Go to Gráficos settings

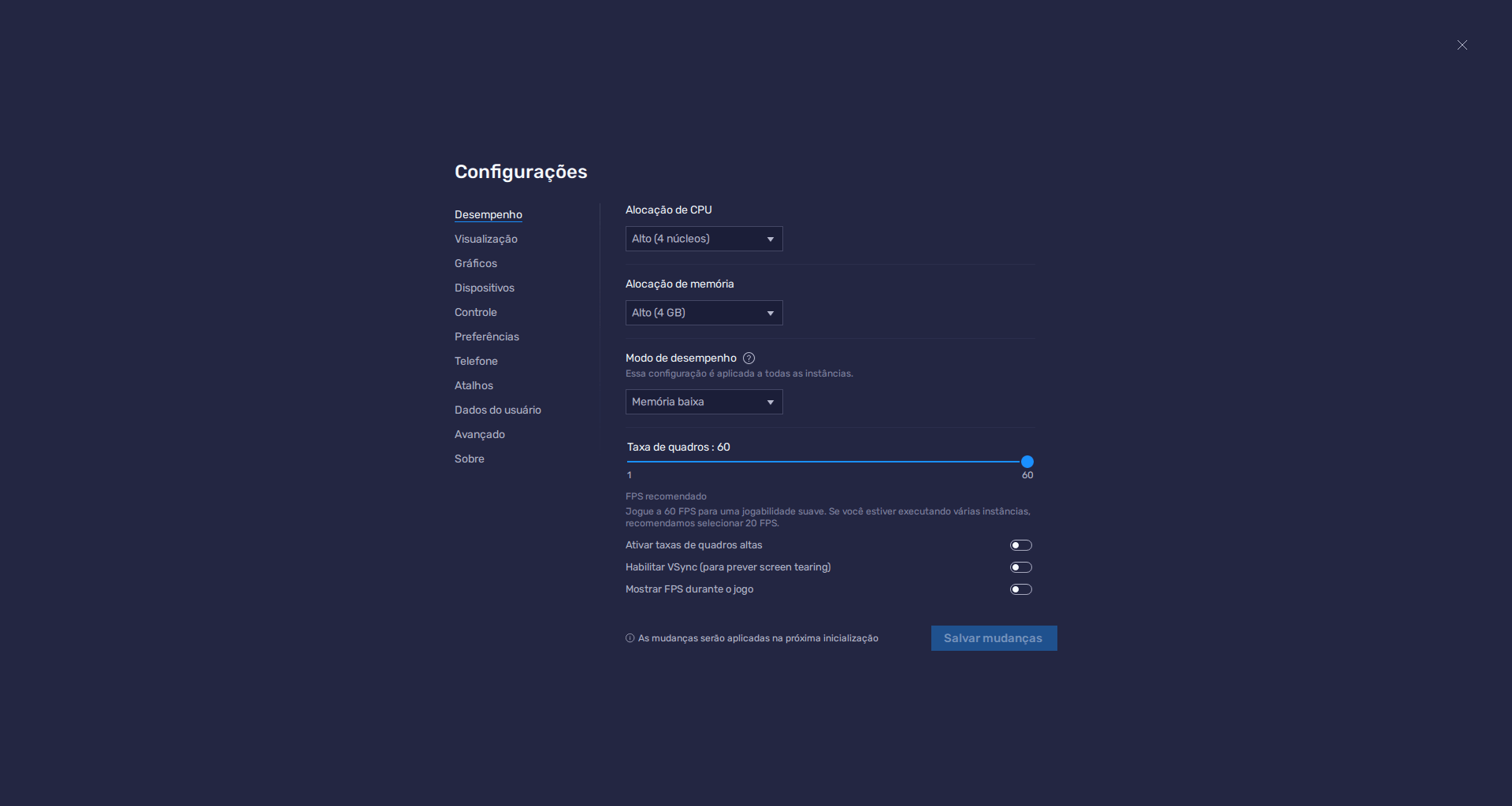pyautogui.click(x=476, y=263)
